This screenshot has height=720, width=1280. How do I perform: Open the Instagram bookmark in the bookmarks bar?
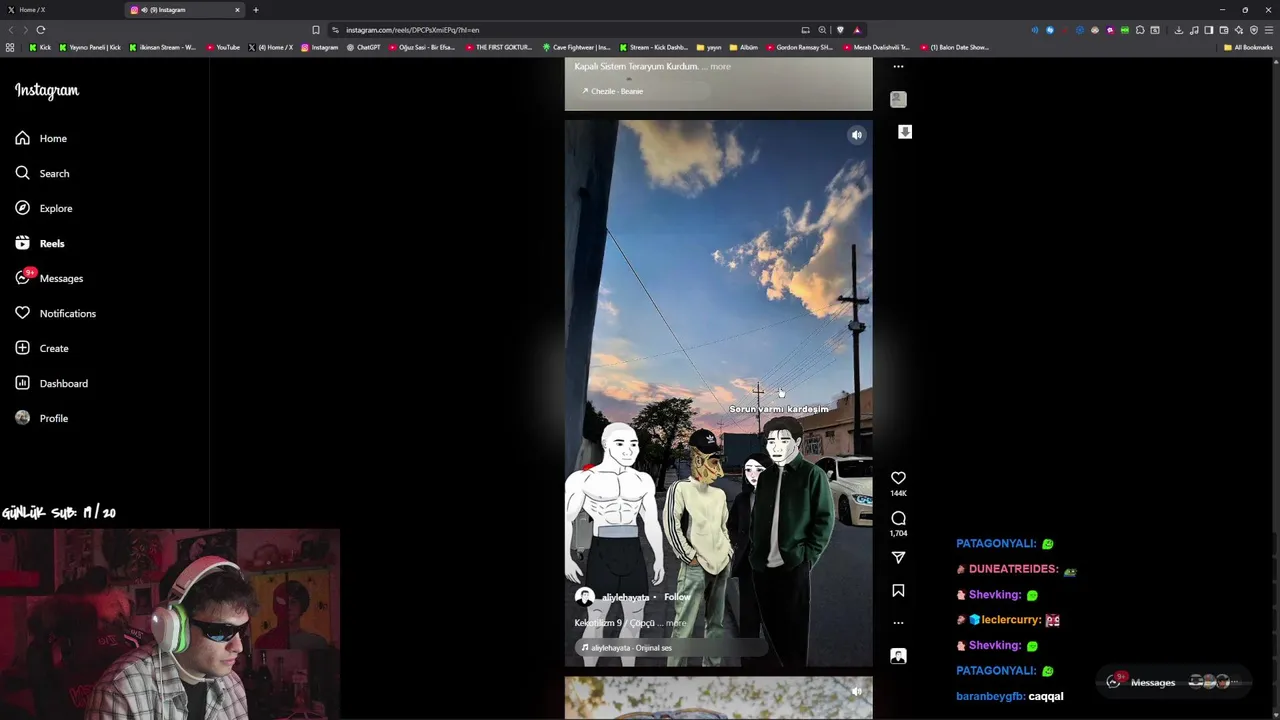coord(320,47)
